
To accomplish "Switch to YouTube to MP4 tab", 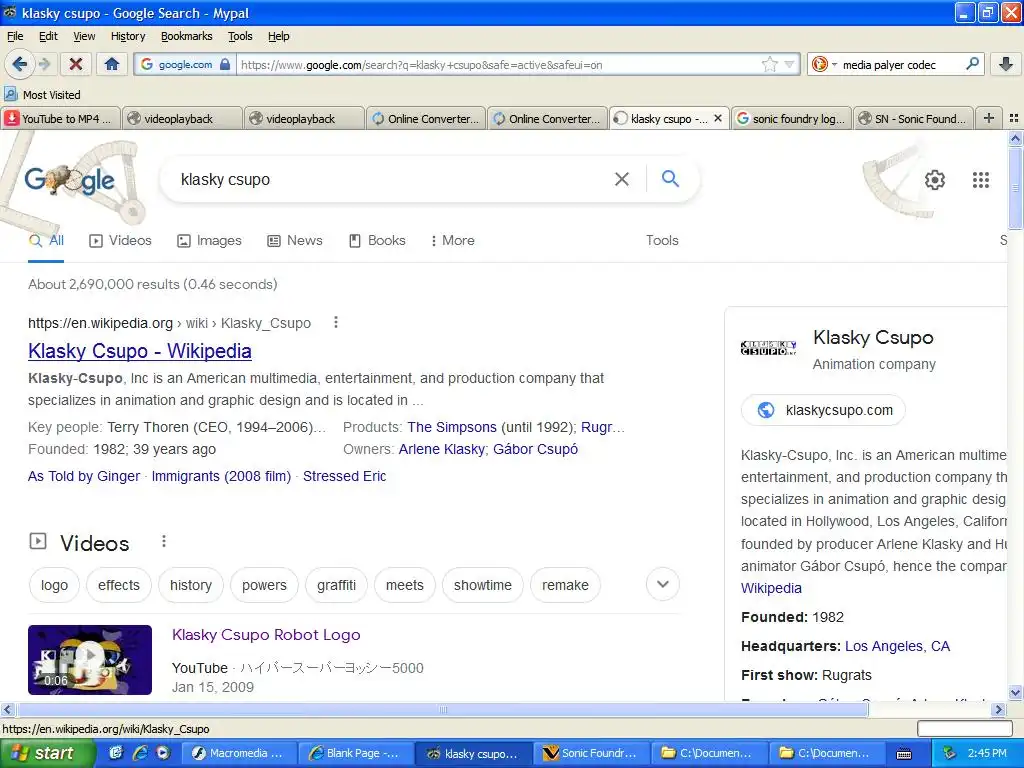I will pyautogui.click(x=61, y=118).
